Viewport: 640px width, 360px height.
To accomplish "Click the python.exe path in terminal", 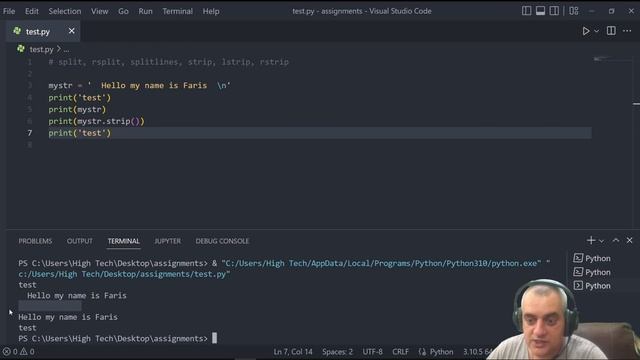I will (x=381, y=263).
